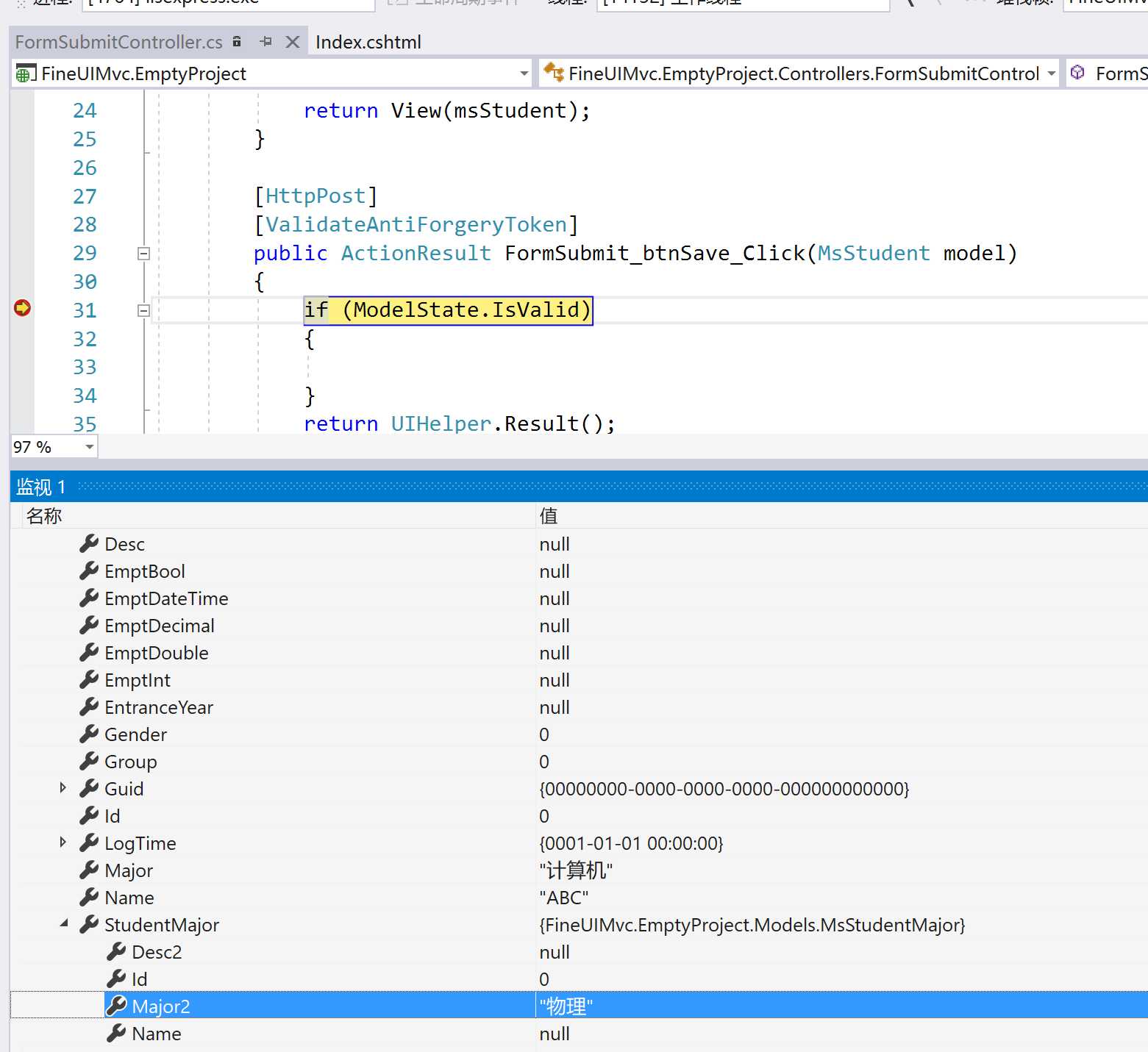Click the wrench icon beside EmptDateTime
Viewport: 1148px width, 1052px height.
coord(89,598)
